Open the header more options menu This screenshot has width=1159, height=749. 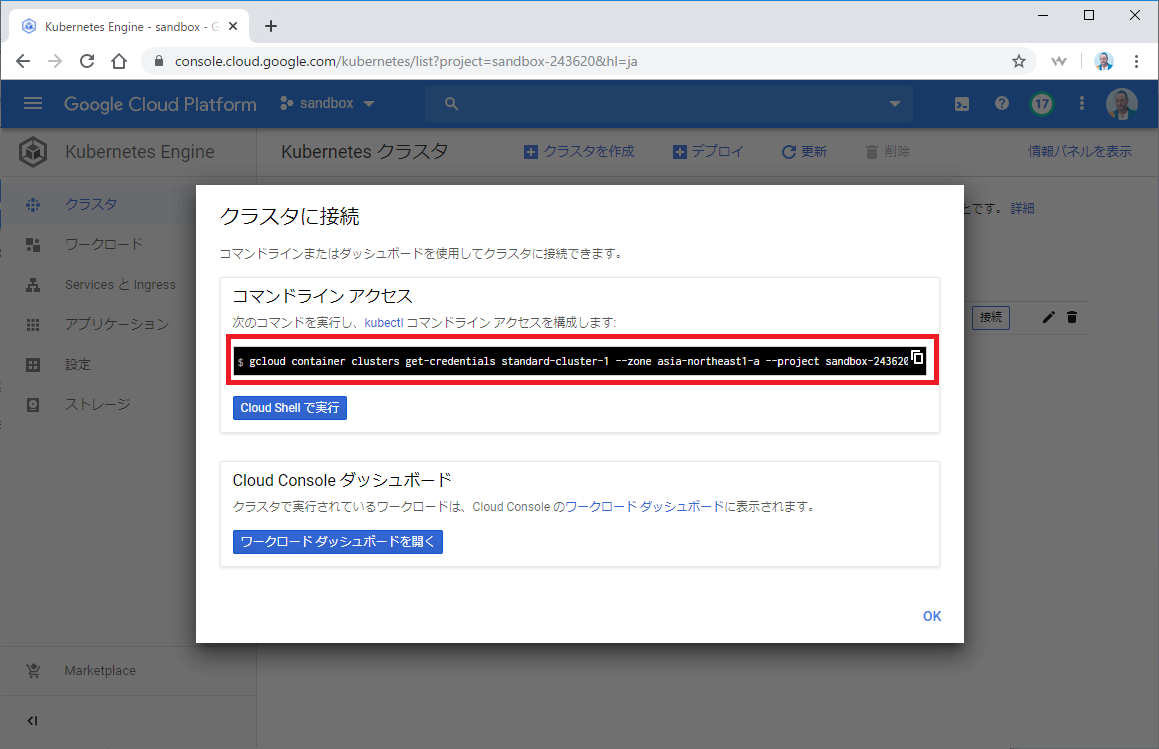pos(1081,104)
